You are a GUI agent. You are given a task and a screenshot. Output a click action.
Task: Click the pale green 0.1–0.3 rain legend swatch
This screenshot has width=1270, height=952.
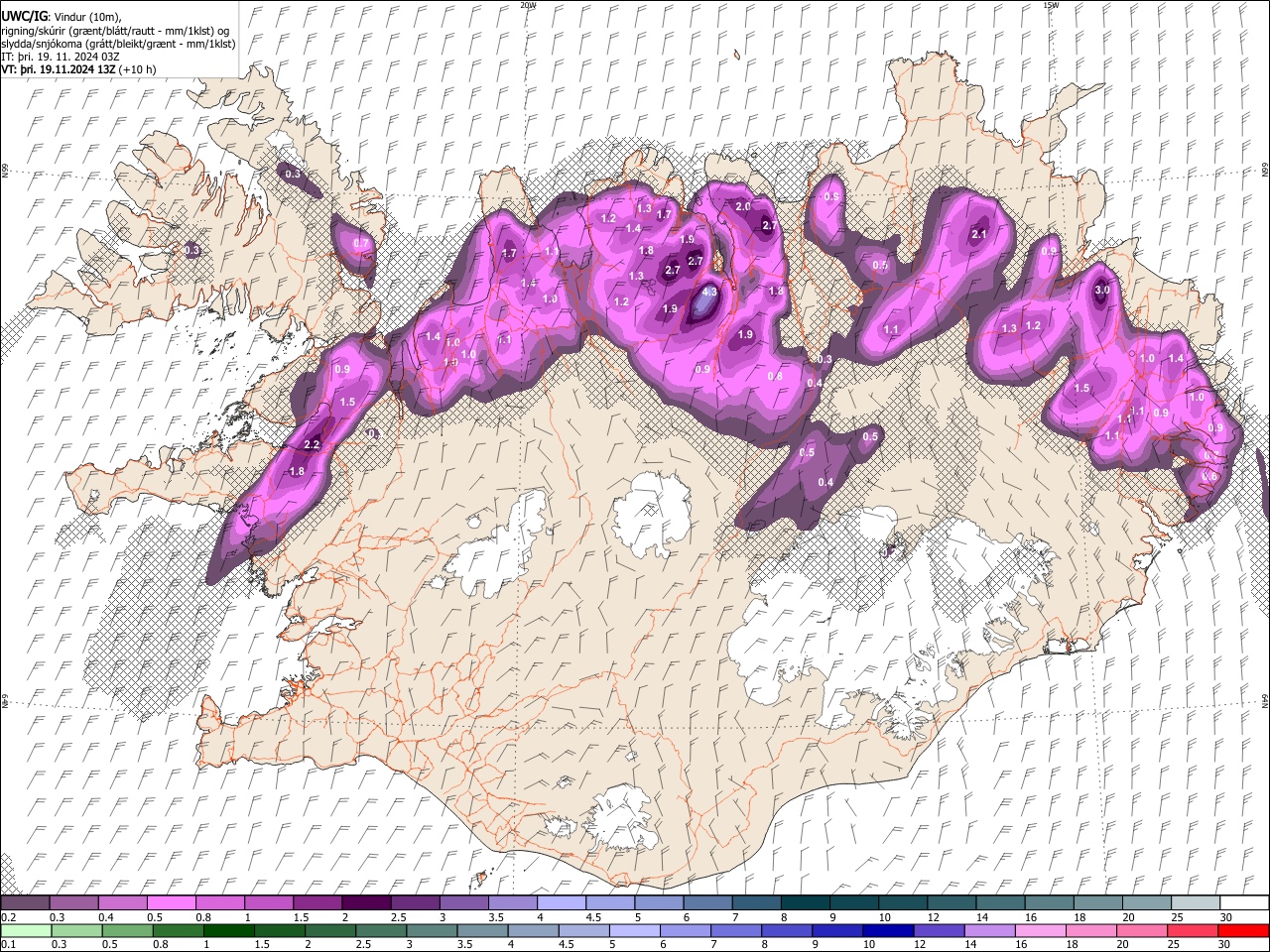[x=25, y=930]
